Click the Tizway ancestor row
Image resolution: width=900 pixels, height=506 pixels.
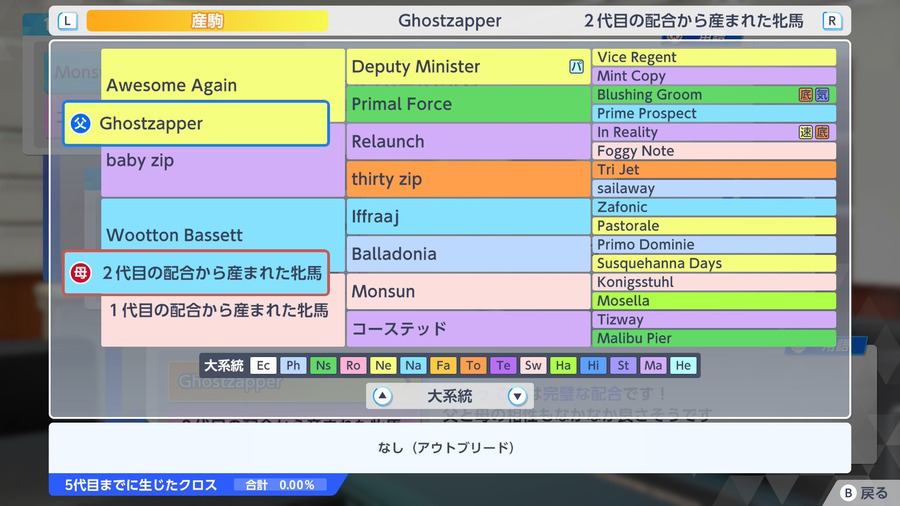tap(714, 320)
